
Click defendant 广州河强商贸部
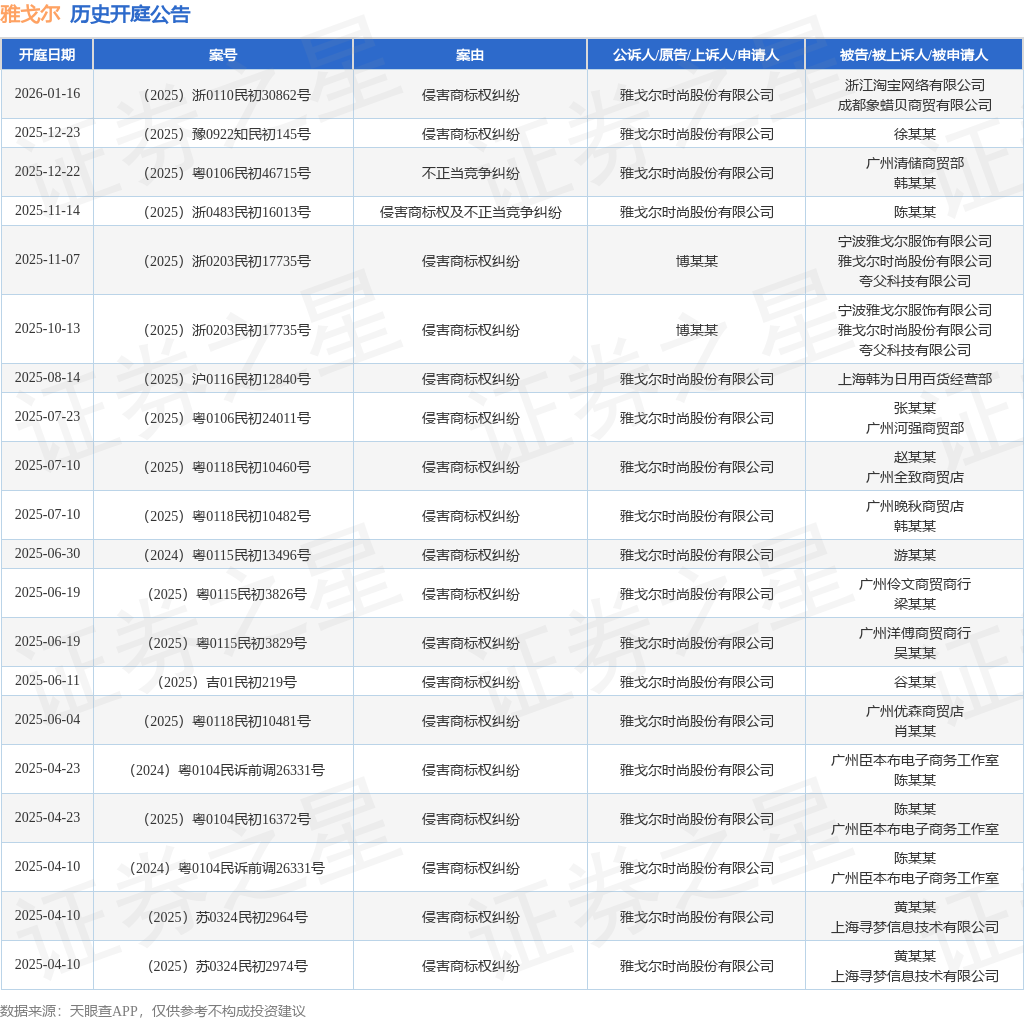(914, 428)
